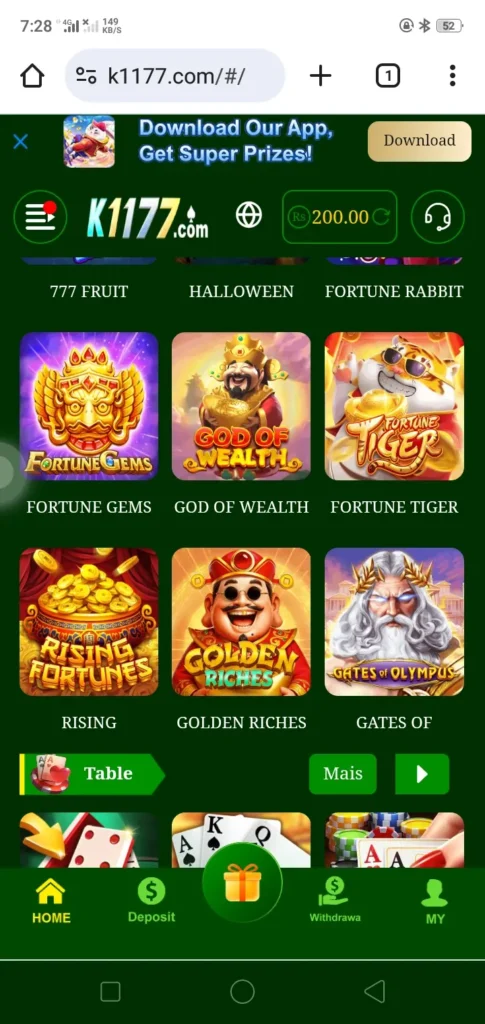Image resolution: width=485 pixels, height=1024 pixels.
Task: Open browser home icon
Action: [32, 76]
